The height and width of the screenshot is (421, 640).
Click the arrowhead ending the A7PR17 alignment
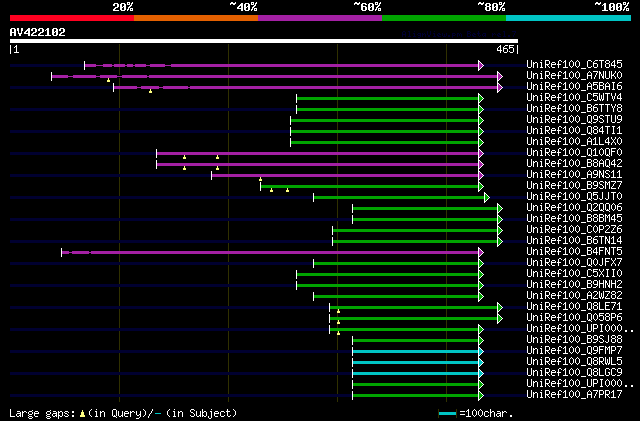pyautogui.click(x=481, y=396)
